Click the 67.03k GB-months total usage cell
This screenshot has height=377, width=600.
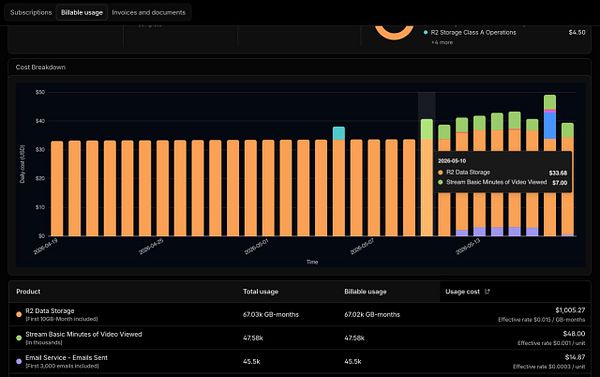coord(271,315)
